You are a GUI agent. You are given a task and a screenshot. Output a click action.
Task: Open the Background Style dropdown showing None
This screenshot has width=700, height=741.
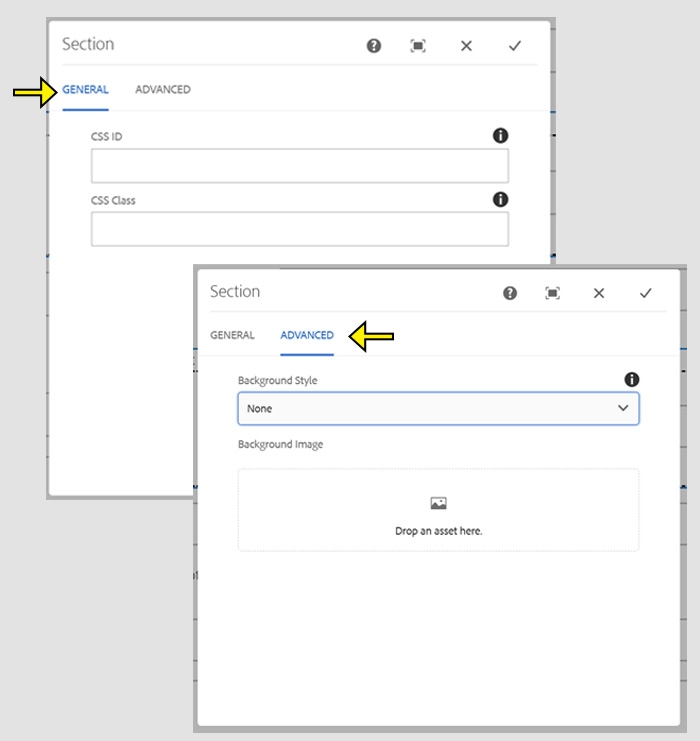click(x=438, y=408)
